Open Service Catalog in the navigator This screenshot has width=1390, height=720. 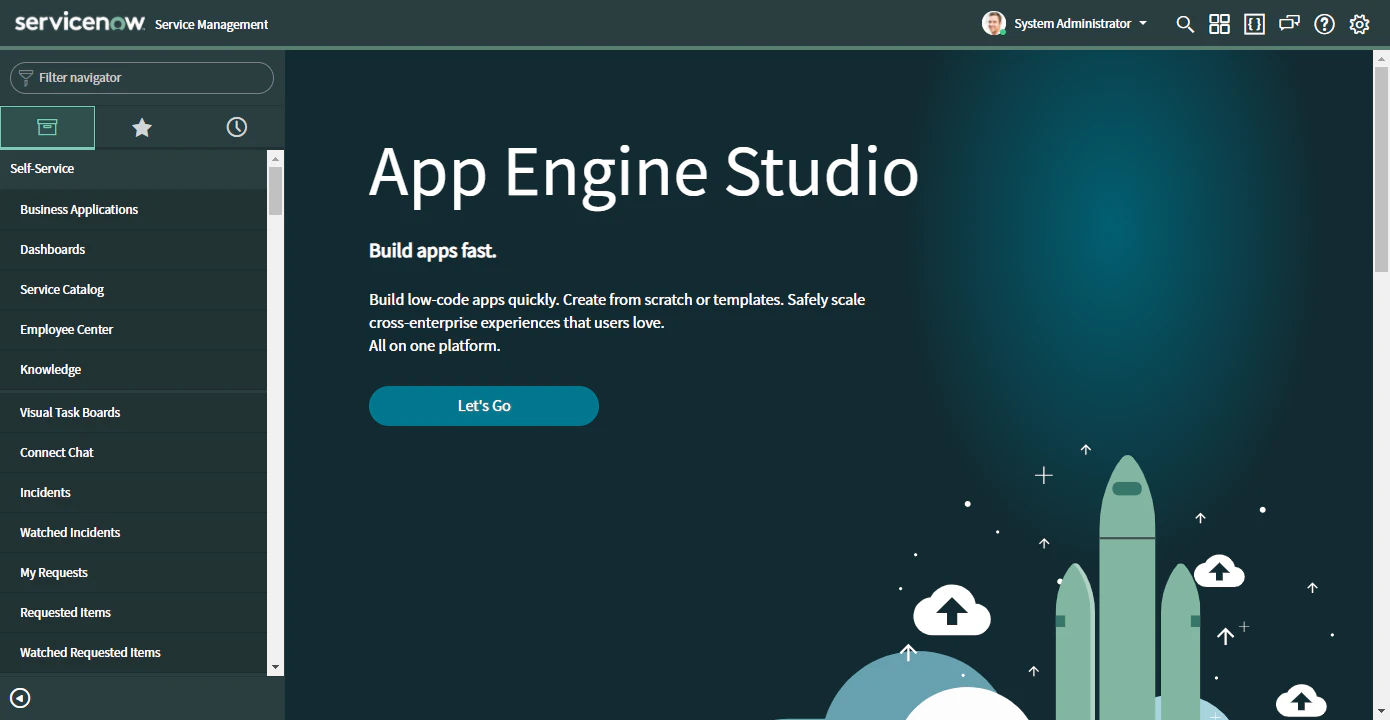click(134, 290)
